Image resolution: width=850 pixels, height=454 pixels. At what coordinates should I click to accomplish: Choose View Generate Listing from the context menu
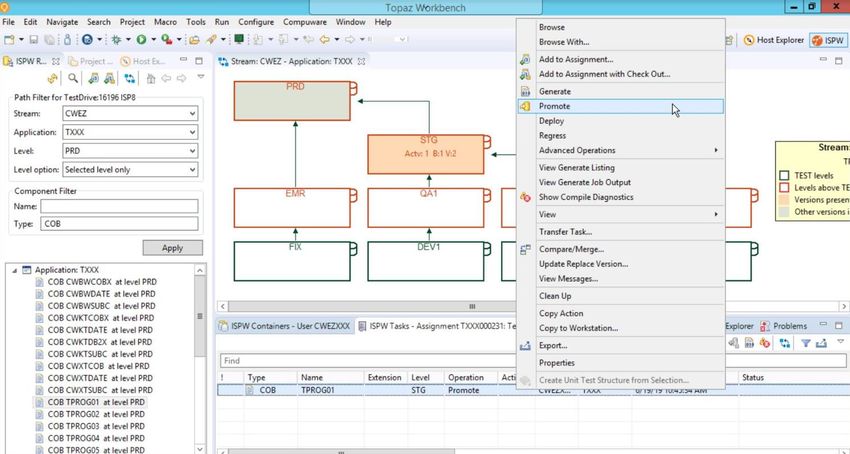(621, 168)
